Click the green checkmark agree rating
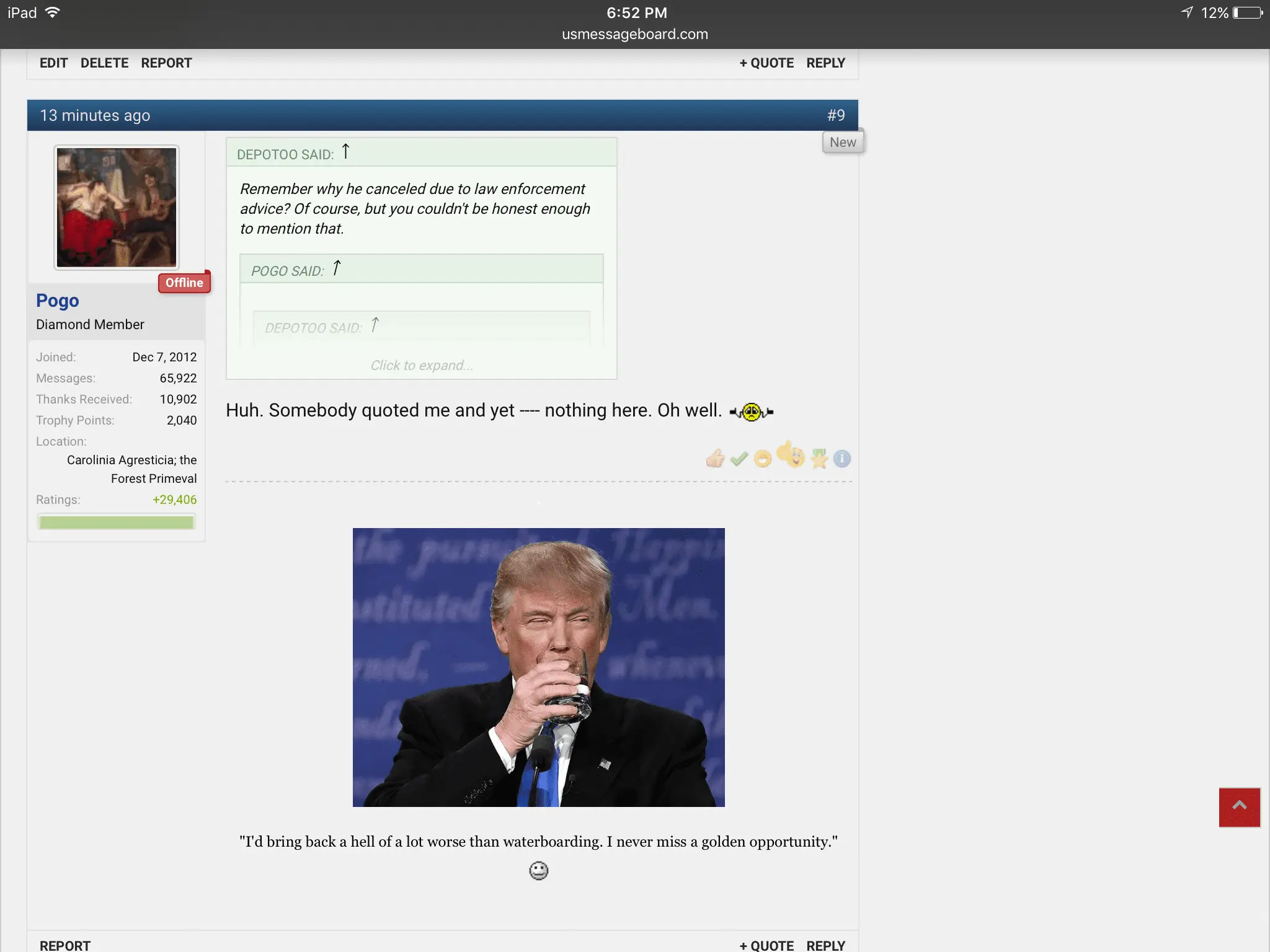Screen dimensions: 1270x952 click(x=739, y=459)
